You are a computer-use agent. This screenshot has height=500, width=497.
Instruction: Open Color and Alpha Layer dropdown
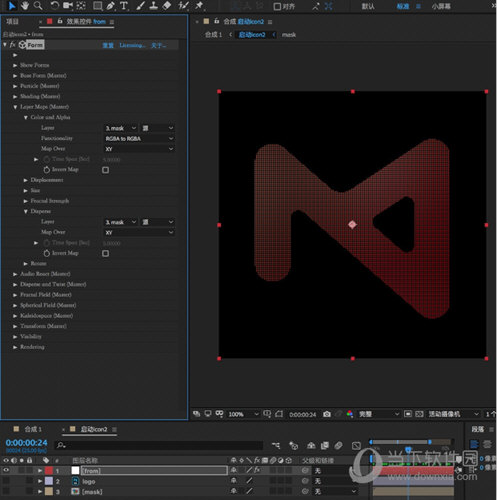click(121, 128)
